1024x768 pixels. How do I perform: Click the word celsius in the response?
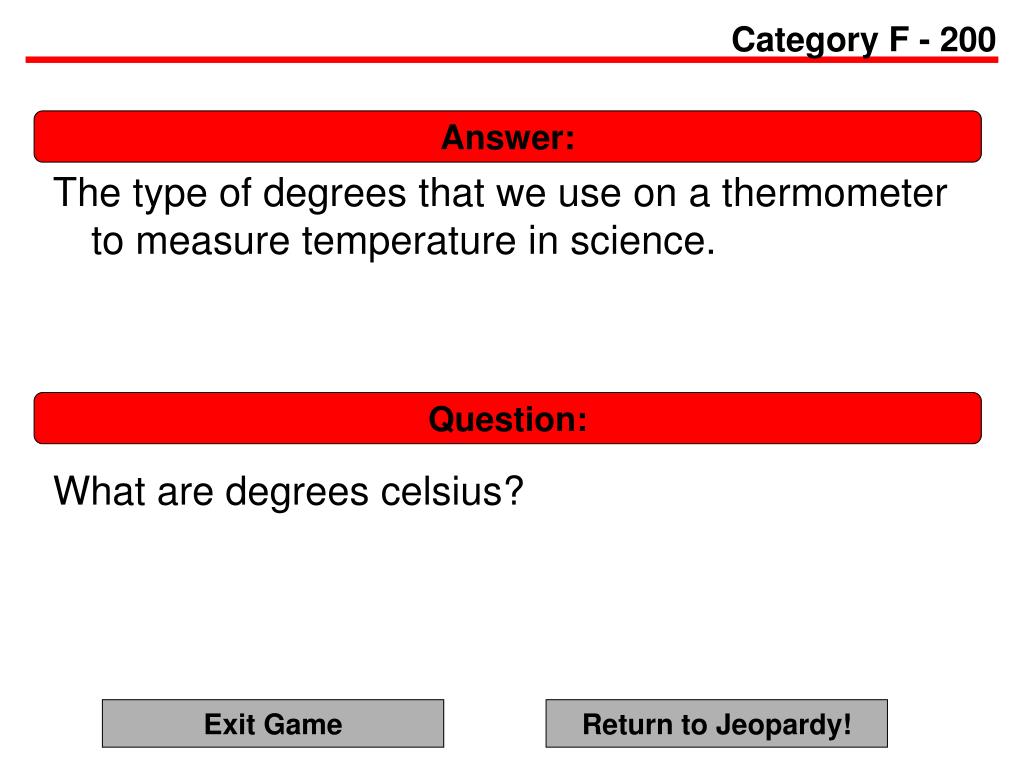coord(452,491)
